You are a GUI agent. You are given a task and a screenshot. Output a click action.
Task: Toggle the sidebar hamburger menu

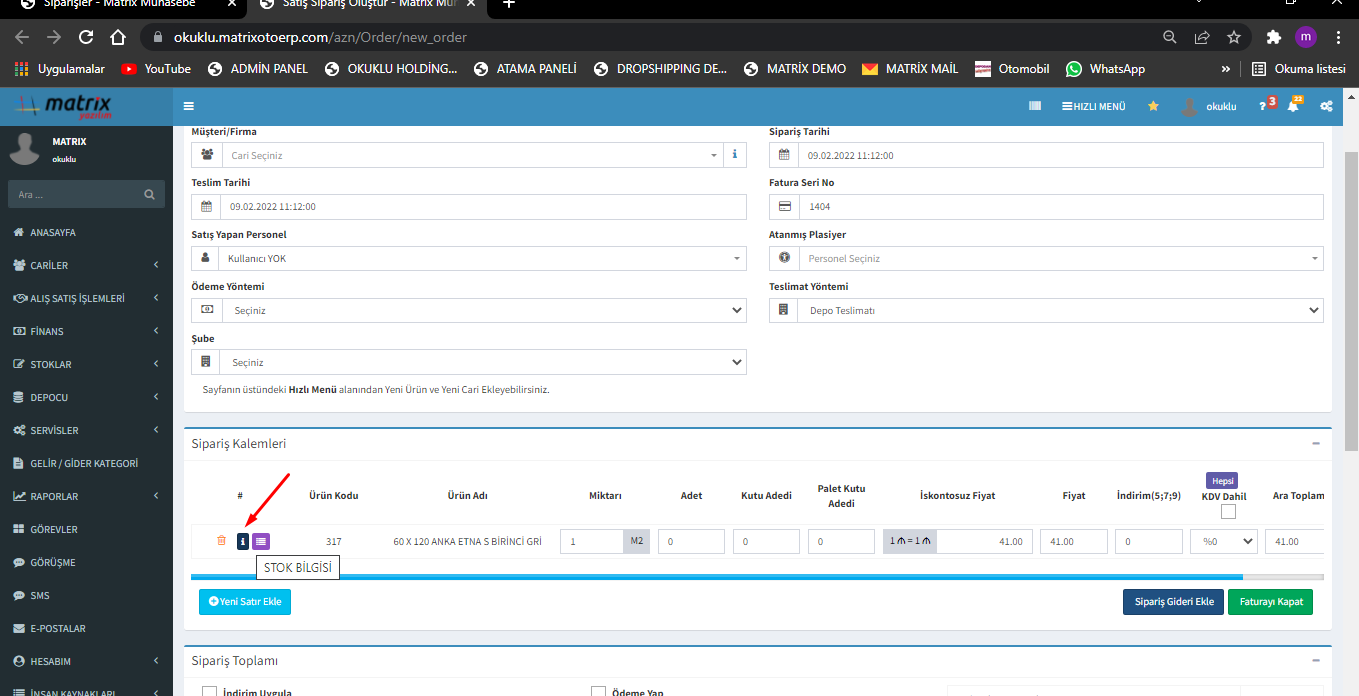point(189,106)
